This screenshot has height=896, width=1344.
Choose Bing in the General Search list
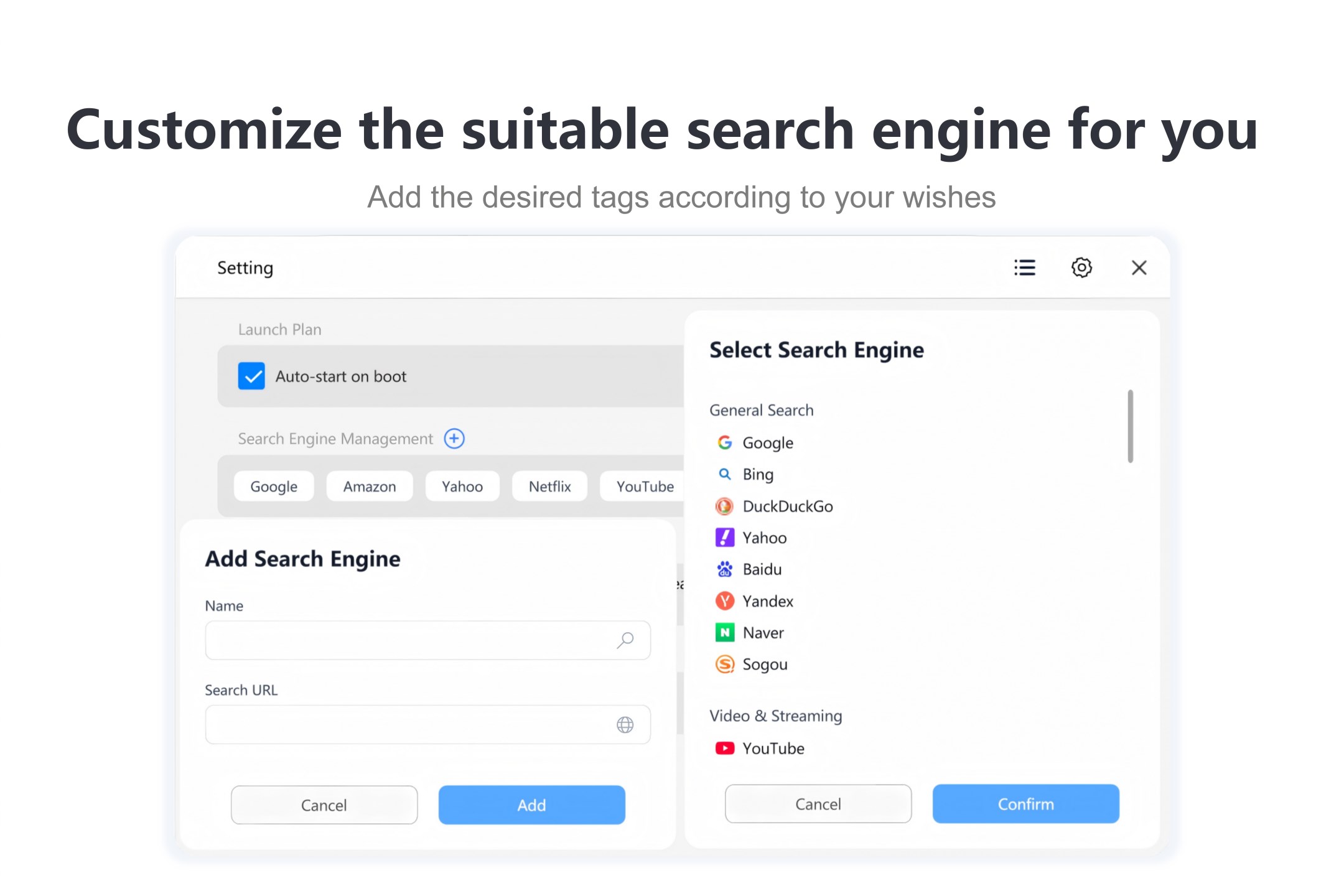pos(758,475)
